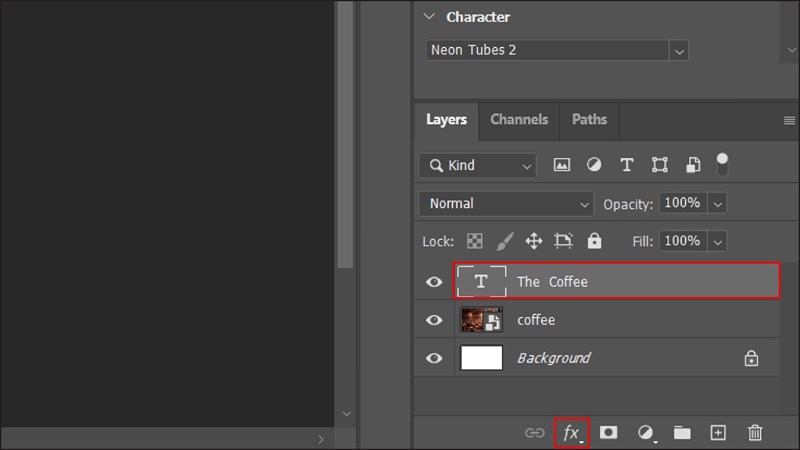Click the Neon Tubes 2 font field
Screen dimensions: 800x450
click(547, 50)
